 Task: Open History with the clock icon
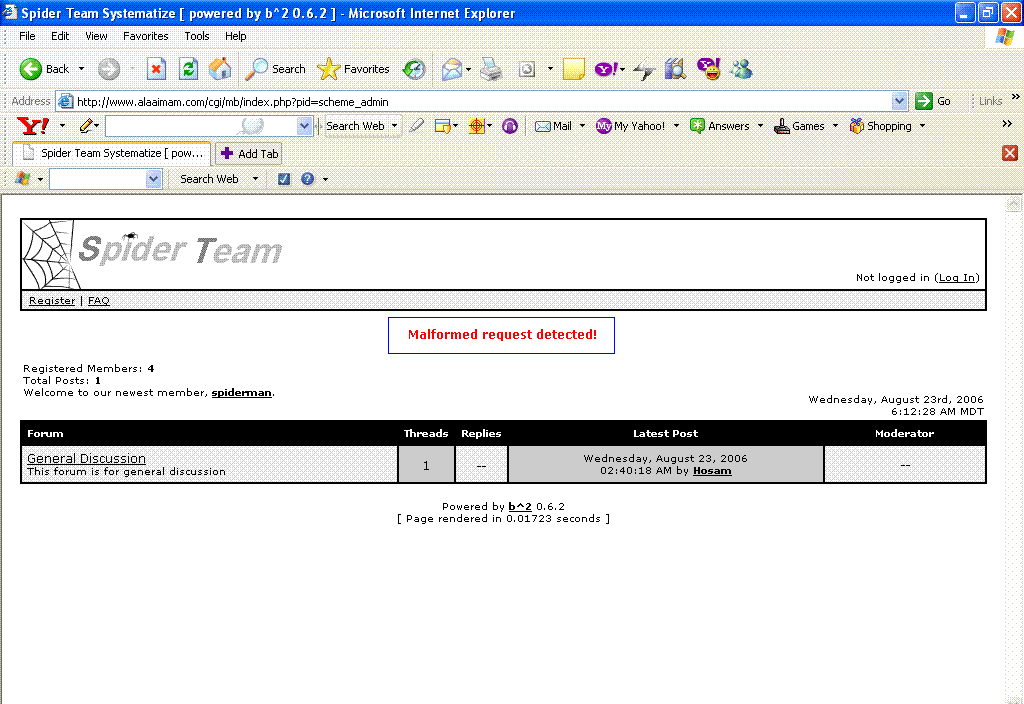(413, 69)
